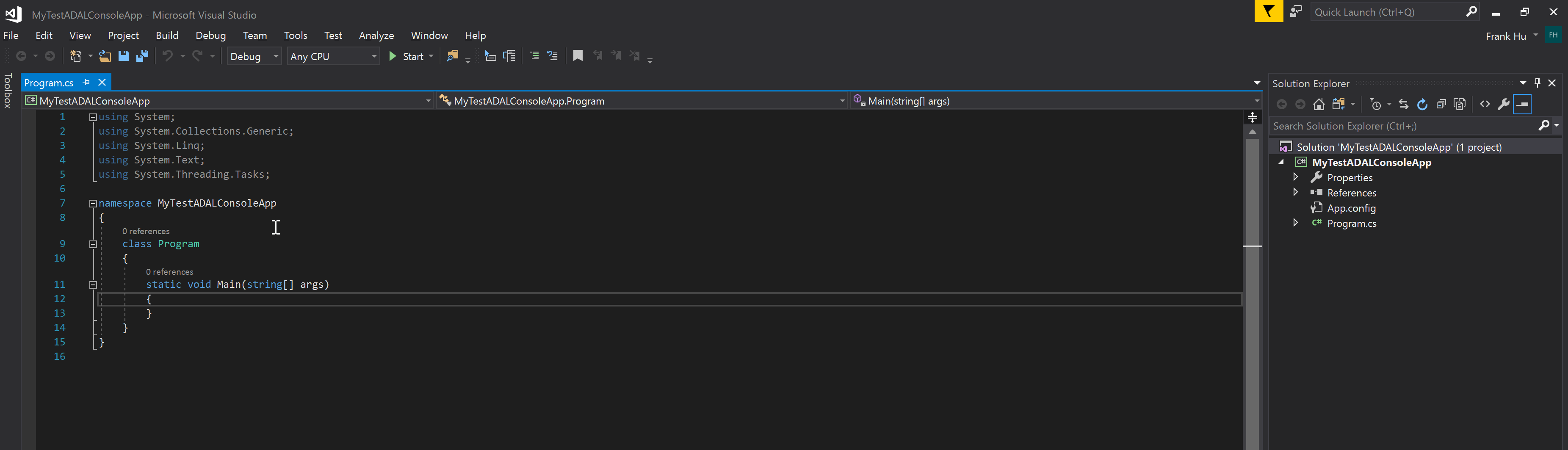Screen dimensions: 1568x450
Task: Click the Sync with Active Document icon
Action: [1404, 104]
